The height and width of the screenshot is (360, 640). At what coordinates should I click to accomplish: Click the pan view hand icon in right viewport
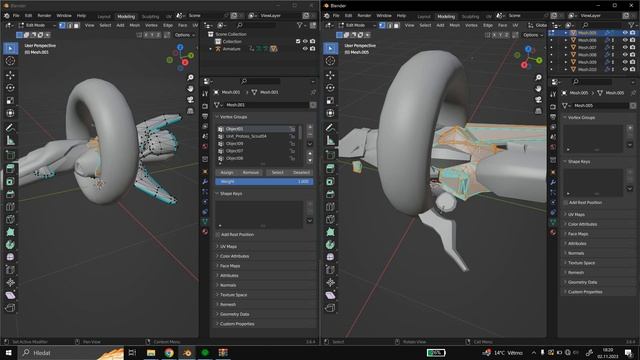538,88
